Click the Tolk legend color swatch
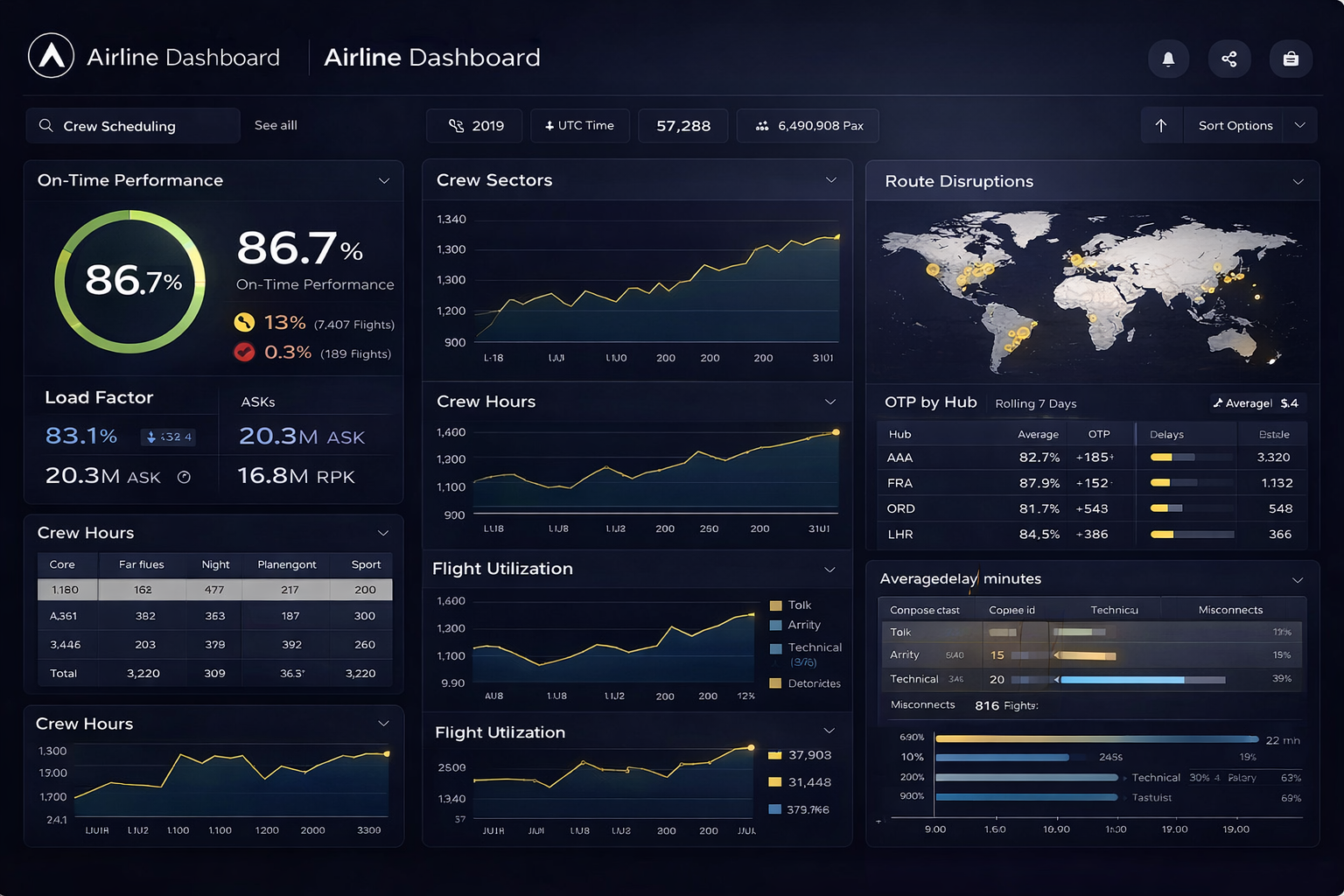Viewport: 1344px width, 896px height. tap(775, 605)
